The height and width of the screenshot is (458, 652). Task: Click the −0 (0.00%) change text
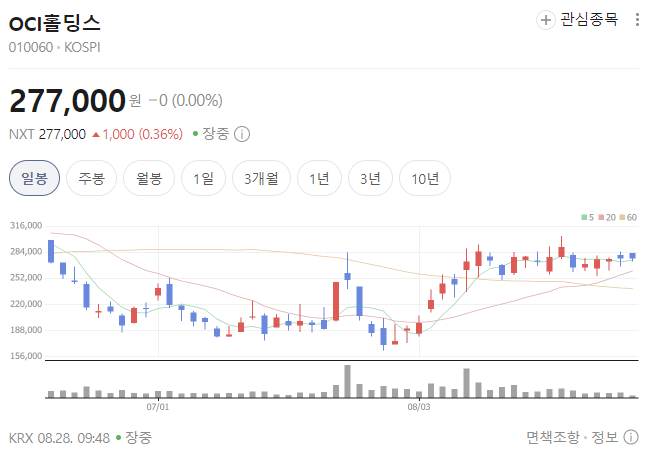pos(185,101)
